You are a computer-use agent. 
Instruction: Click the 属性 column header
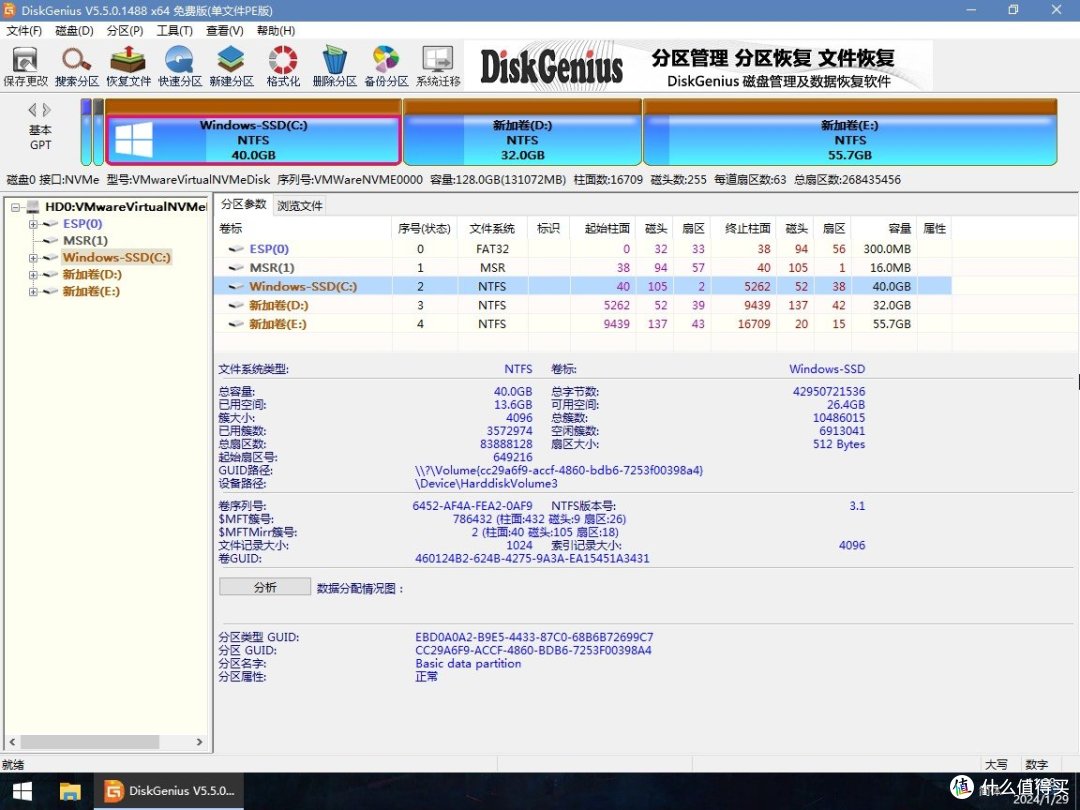coord(935,228)
